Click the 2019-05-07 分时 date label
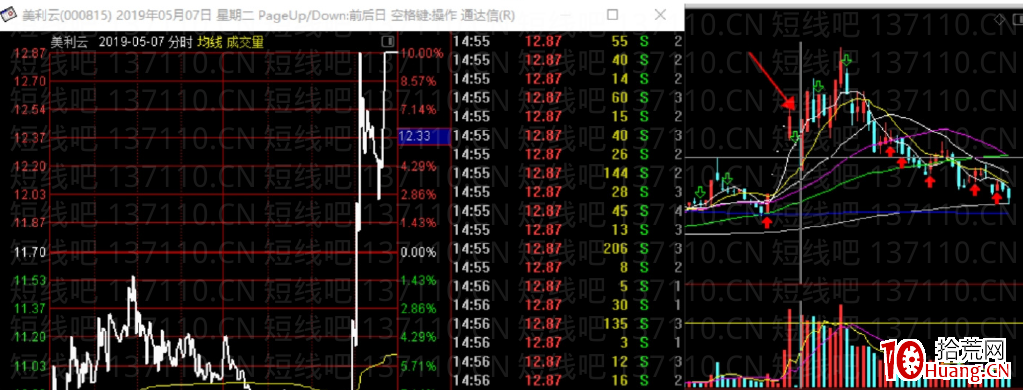 click(145, 42)
